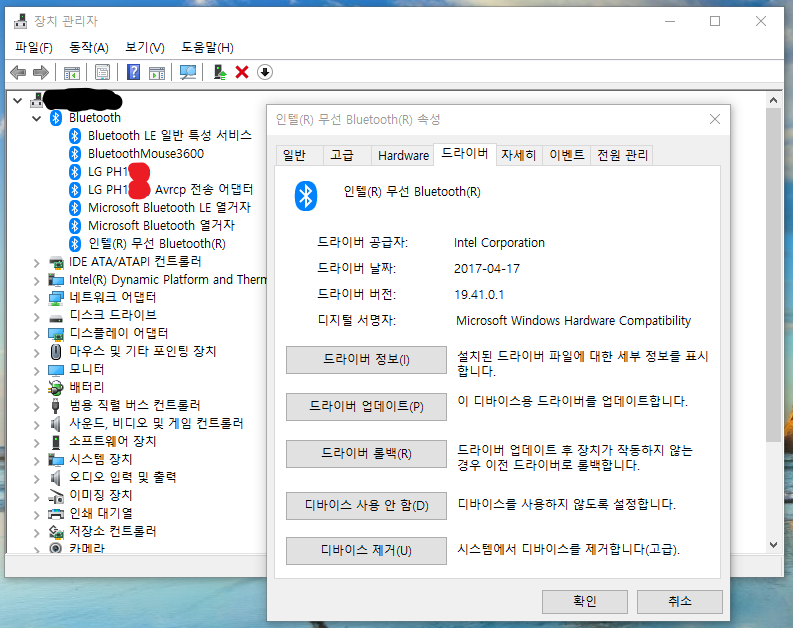Toggle the console tree toolbar icon
This screenshot has height=628, width=793.
(71, 72)
